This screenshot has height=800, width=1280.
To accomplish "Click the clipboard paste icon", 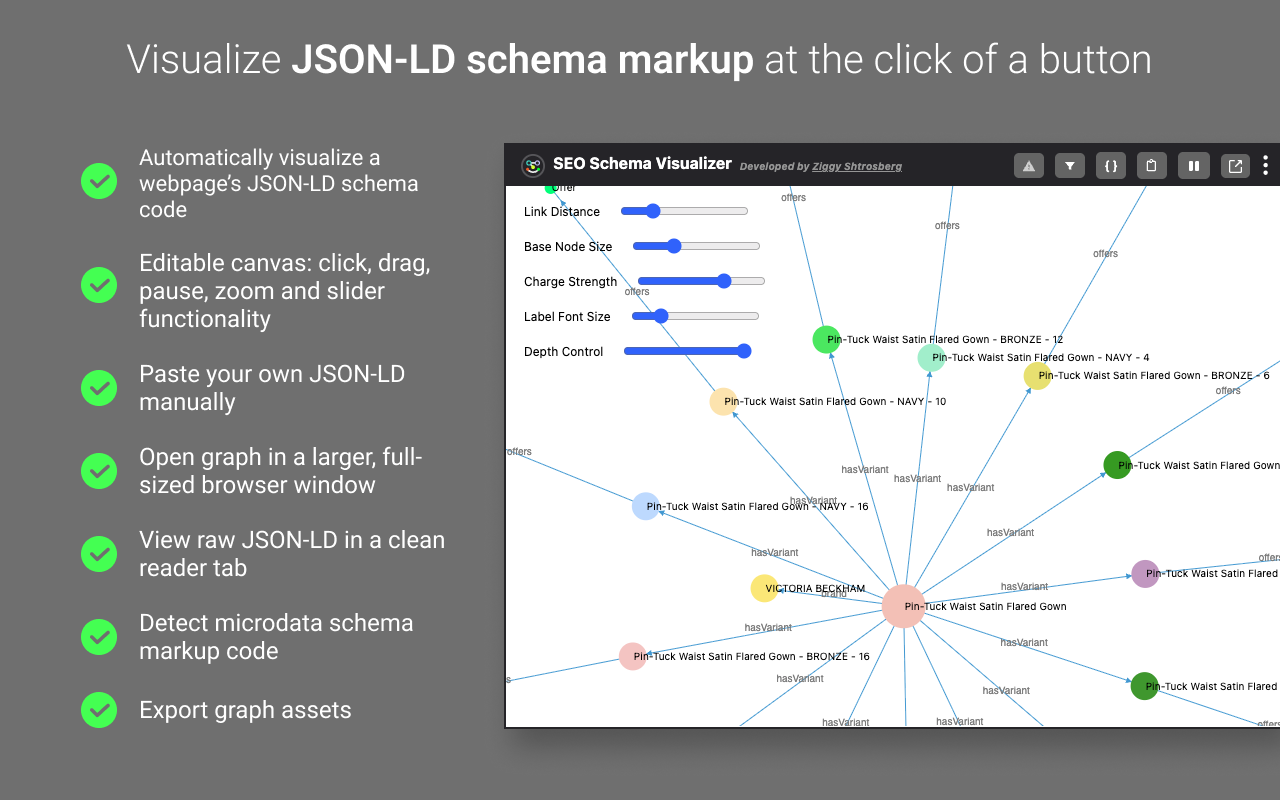I will click(1152, 166).
